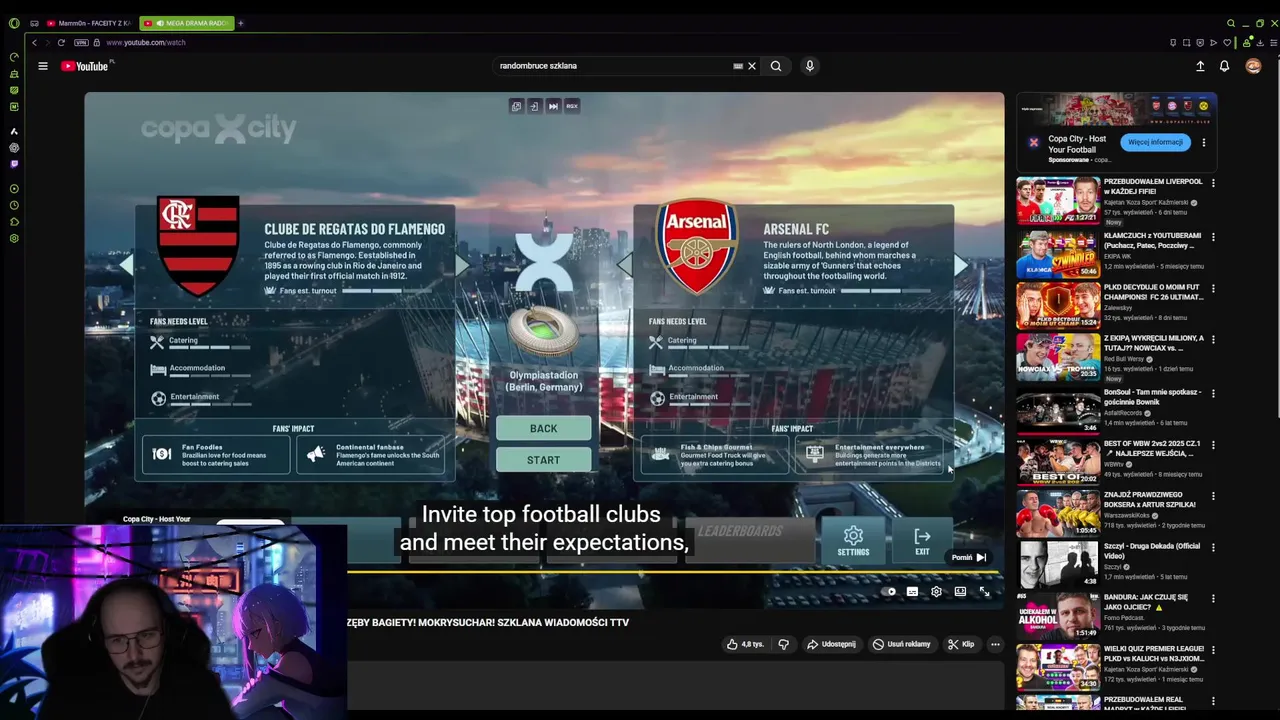
Task: Open options for BonSoul video
Action: [x=1213, y=393]
